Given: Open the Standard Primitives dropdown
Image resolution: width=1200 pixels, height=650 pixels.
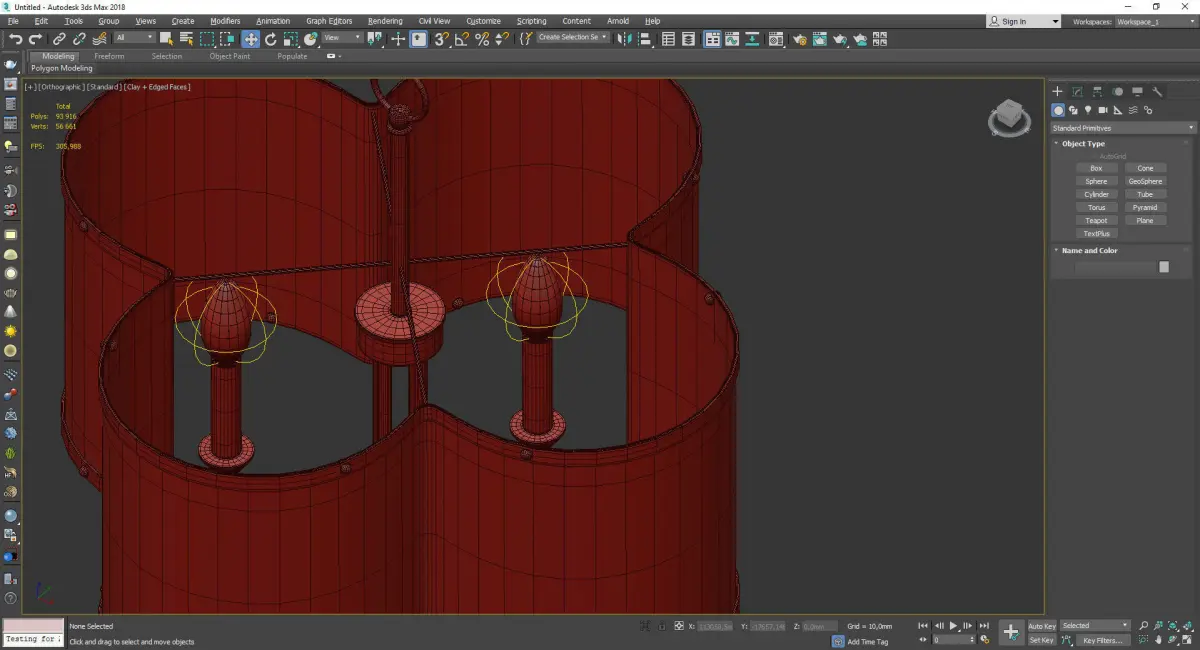Looking at the screenshot, I should coord(1122,128).
